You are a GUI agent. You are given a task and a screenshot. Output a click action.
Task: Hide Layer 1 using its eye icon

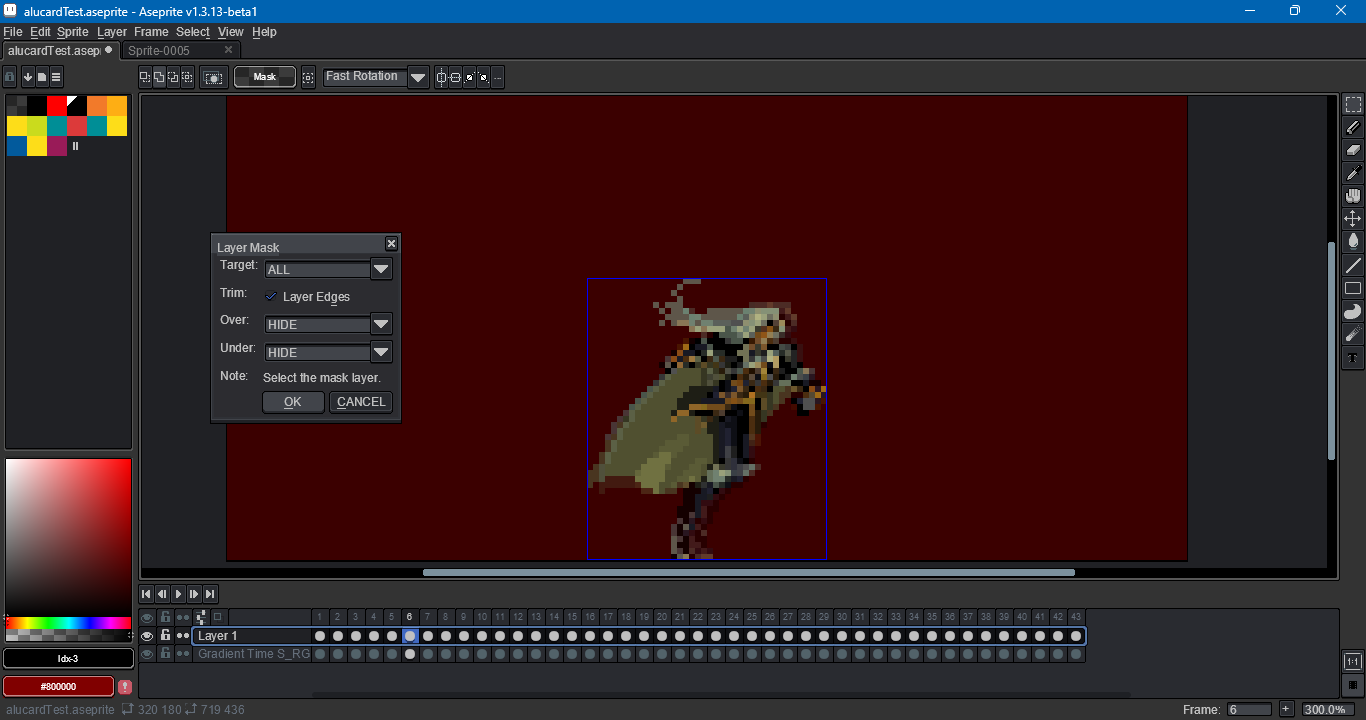(147, 636)
